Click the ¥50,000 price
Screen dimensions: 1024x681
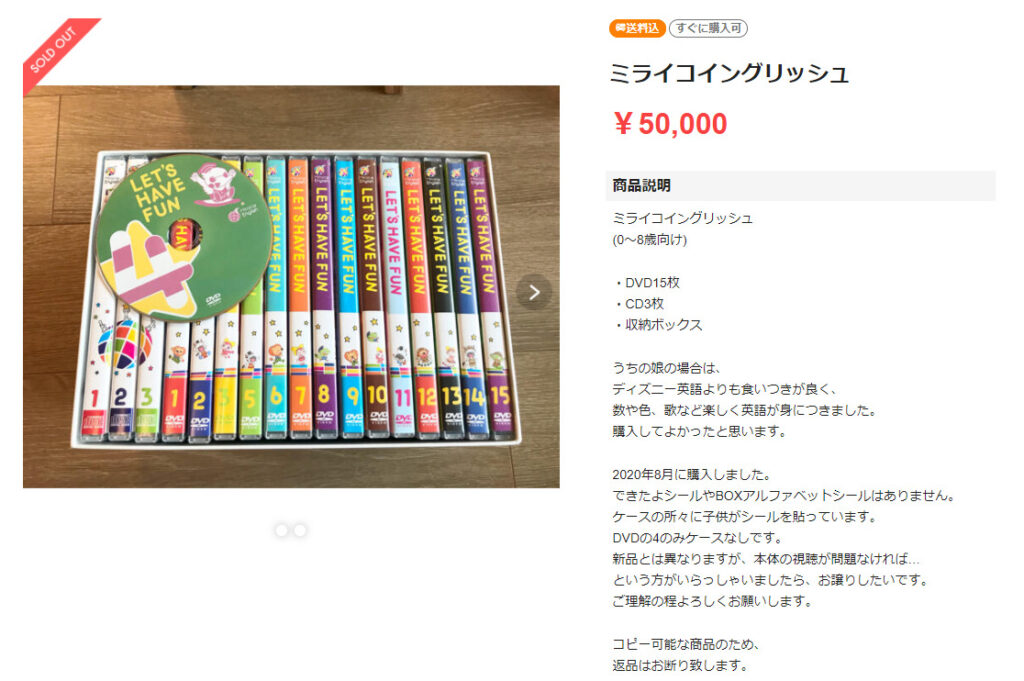click(670, 123)
